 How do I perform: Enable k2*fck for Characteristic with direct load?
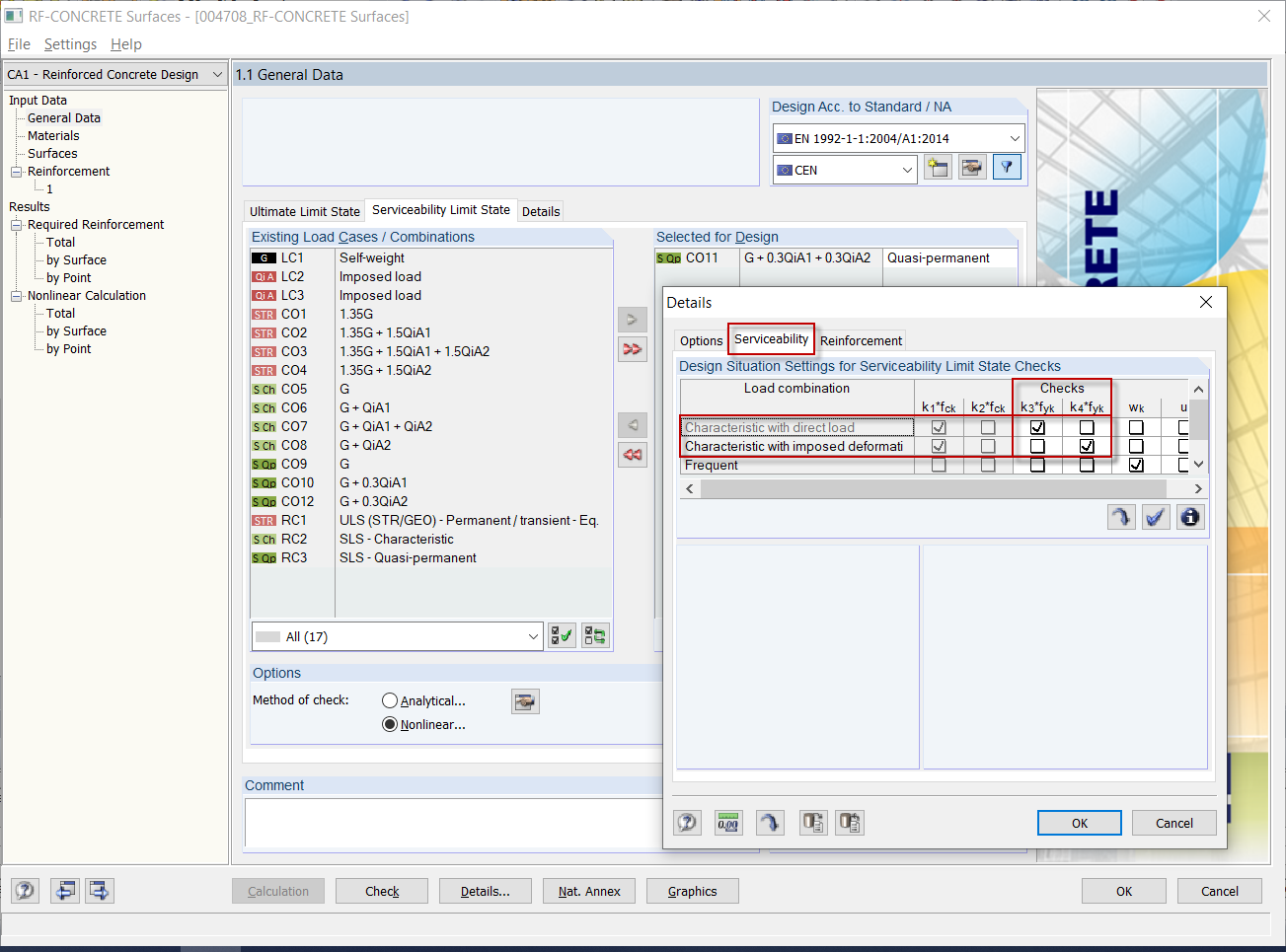coord(988,426)
